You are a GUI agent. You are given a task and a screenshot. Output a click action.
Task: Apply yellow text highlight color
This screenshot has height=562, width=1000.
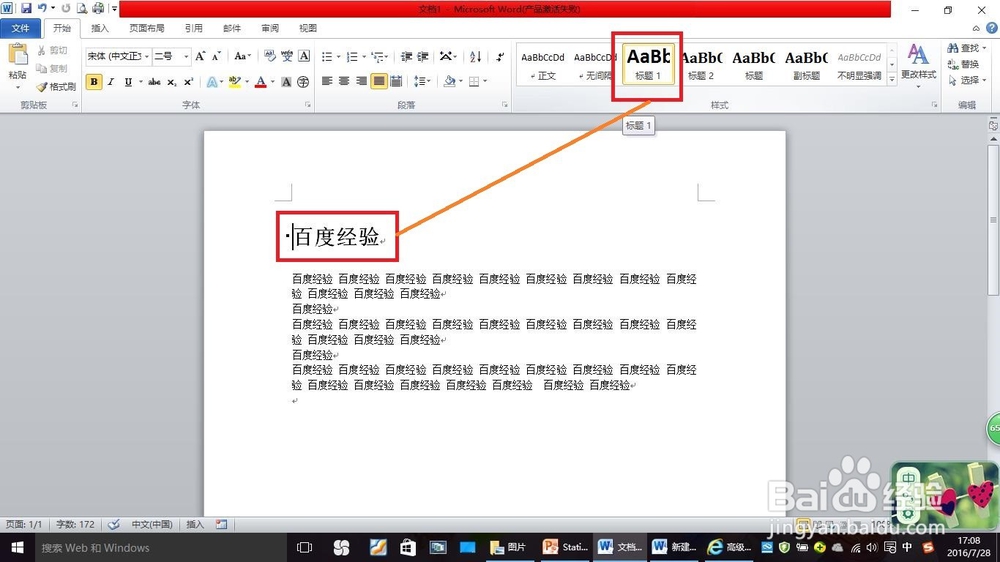click(x=234, y=82)
